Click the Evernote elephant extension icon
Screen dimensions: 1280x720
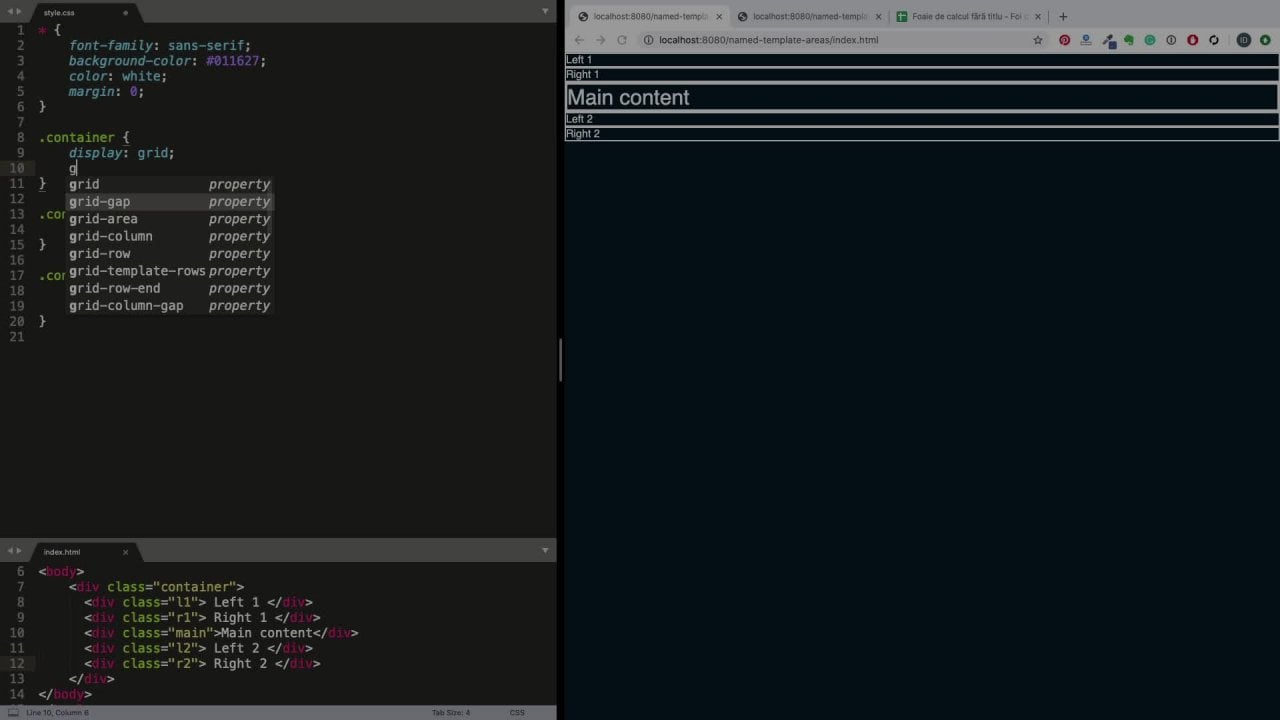[1128, 40]
